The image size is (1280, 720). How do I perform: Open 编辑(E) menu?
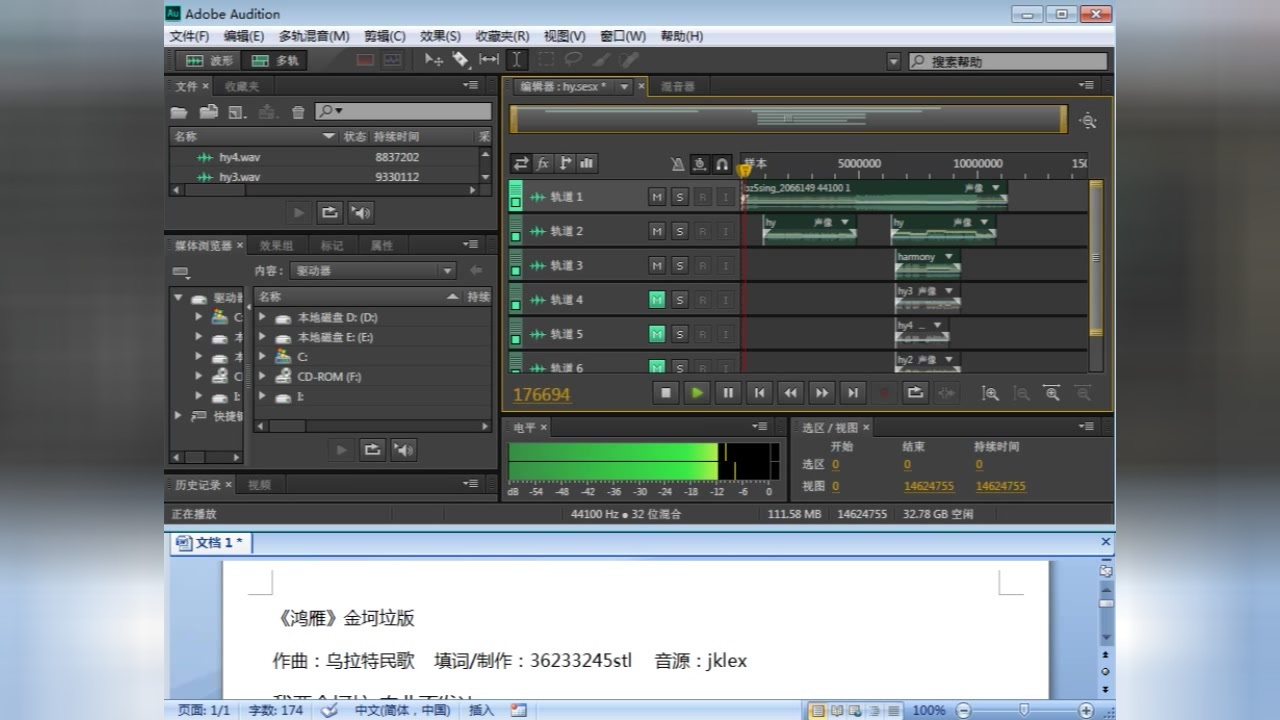click(x=244, y=36)
